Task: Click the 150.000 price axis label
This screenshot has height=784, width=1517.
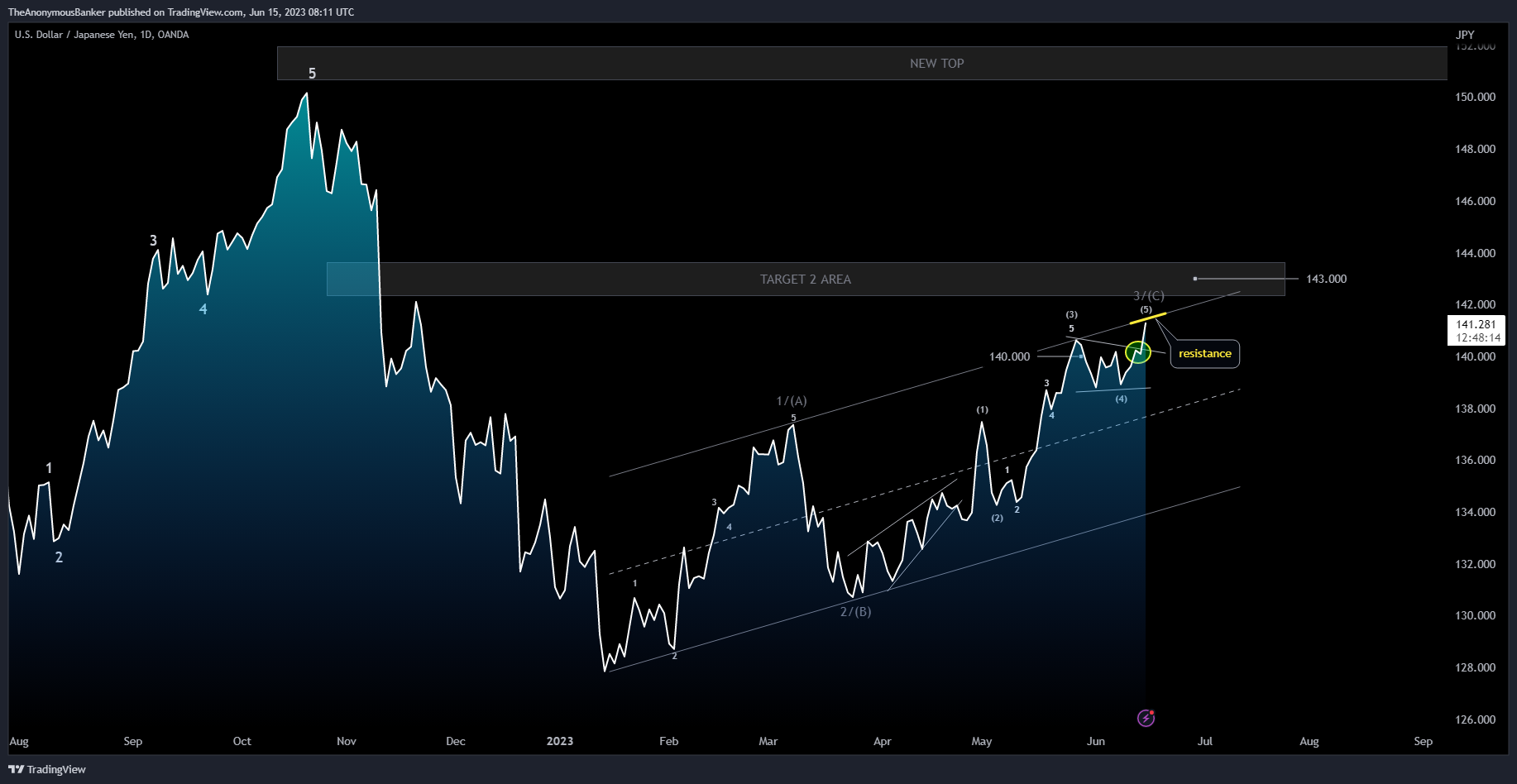Action: (x=1475, y=97)
